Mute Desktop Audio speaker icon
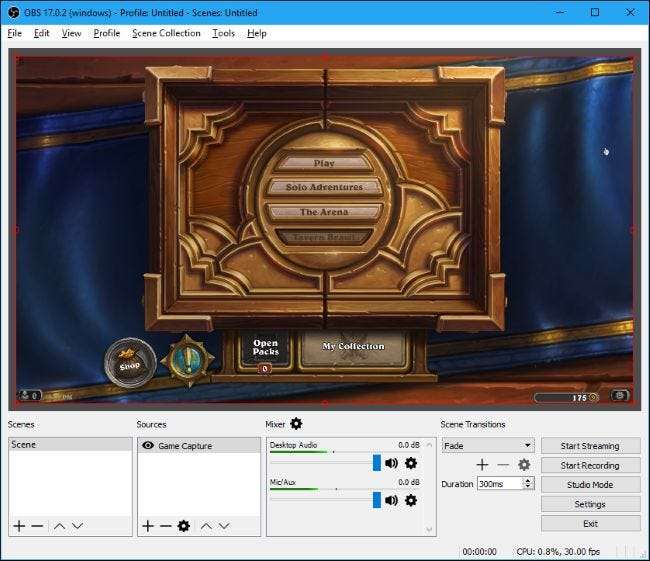Viewport: 650px width, 561px height. (392, 463)
